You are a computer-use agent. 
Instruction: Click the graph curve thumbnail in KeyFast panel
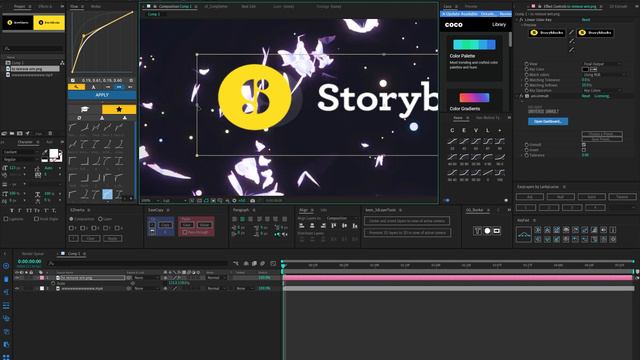(x=524, y=235)
